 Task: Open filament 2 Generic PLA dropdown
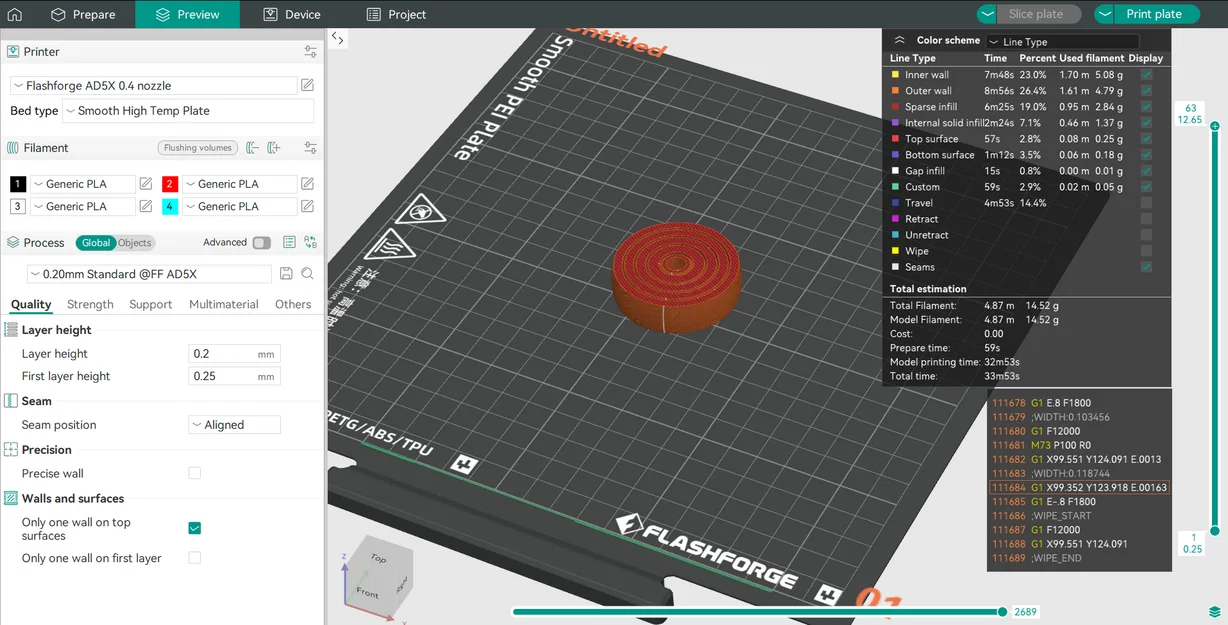[239, 184]
